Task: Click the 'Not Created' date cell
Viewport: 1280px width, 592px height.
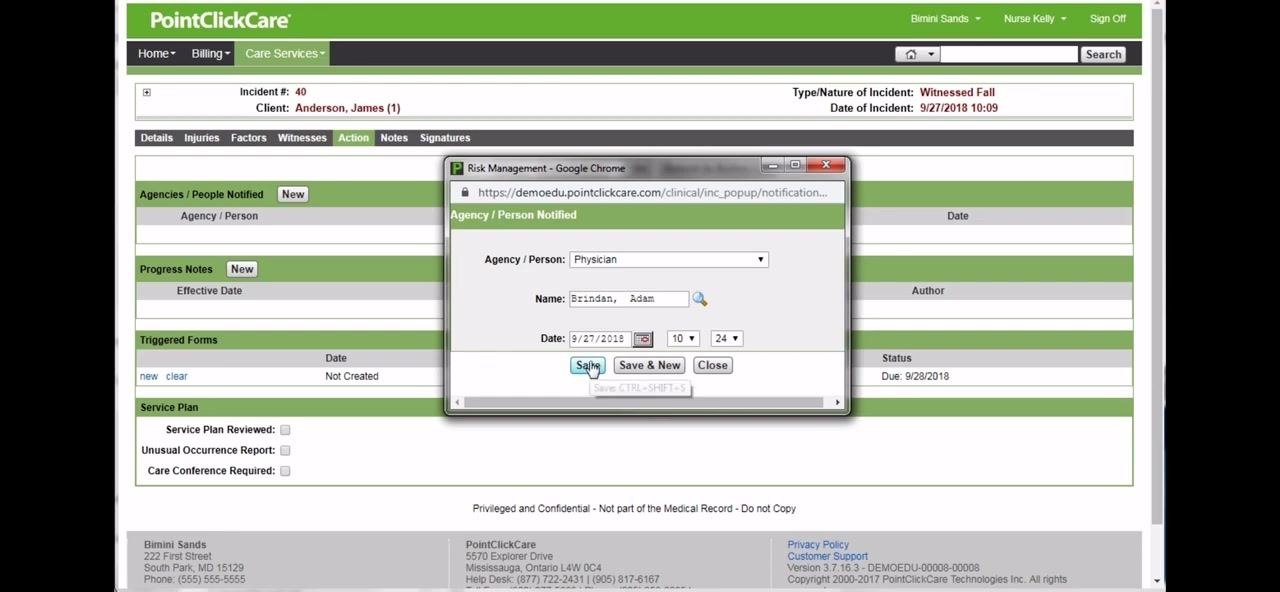Action: pyautogui.click(x=352, y=377)
